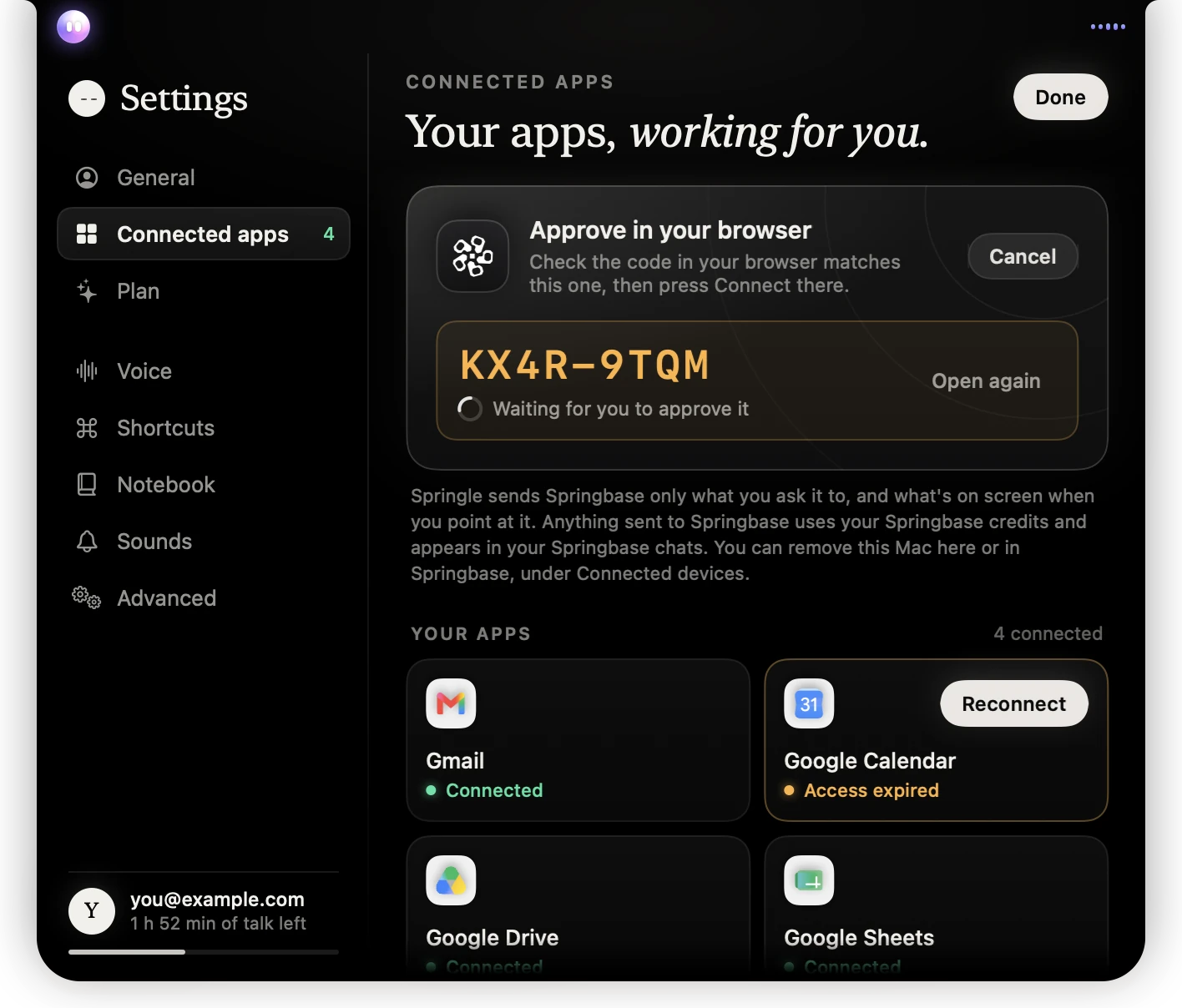Cancel the browser approval
Image resolution: width=1182 pixels, height=1008 pixels.
pyautogui.click(x=1023, y=256)
